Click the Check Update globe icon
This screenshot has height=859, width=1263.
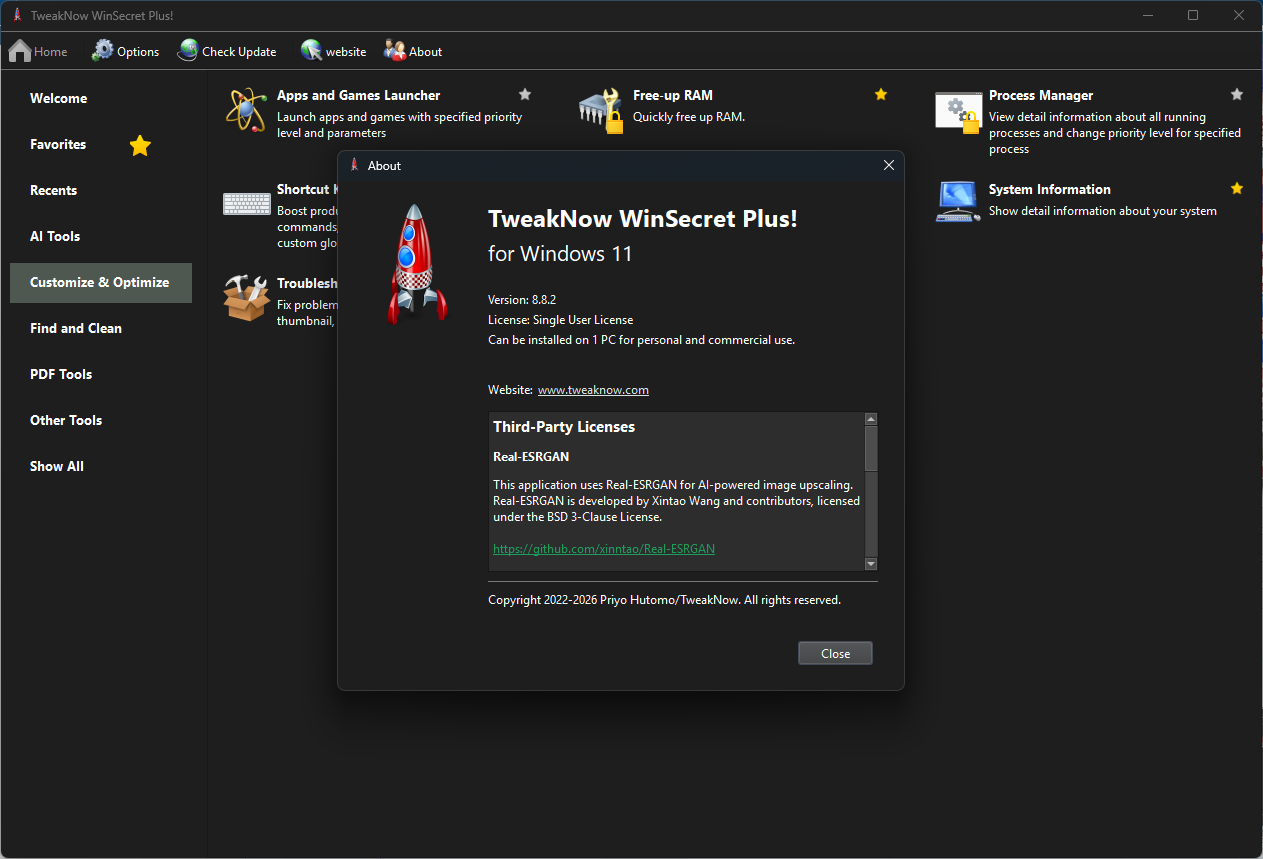188,51
